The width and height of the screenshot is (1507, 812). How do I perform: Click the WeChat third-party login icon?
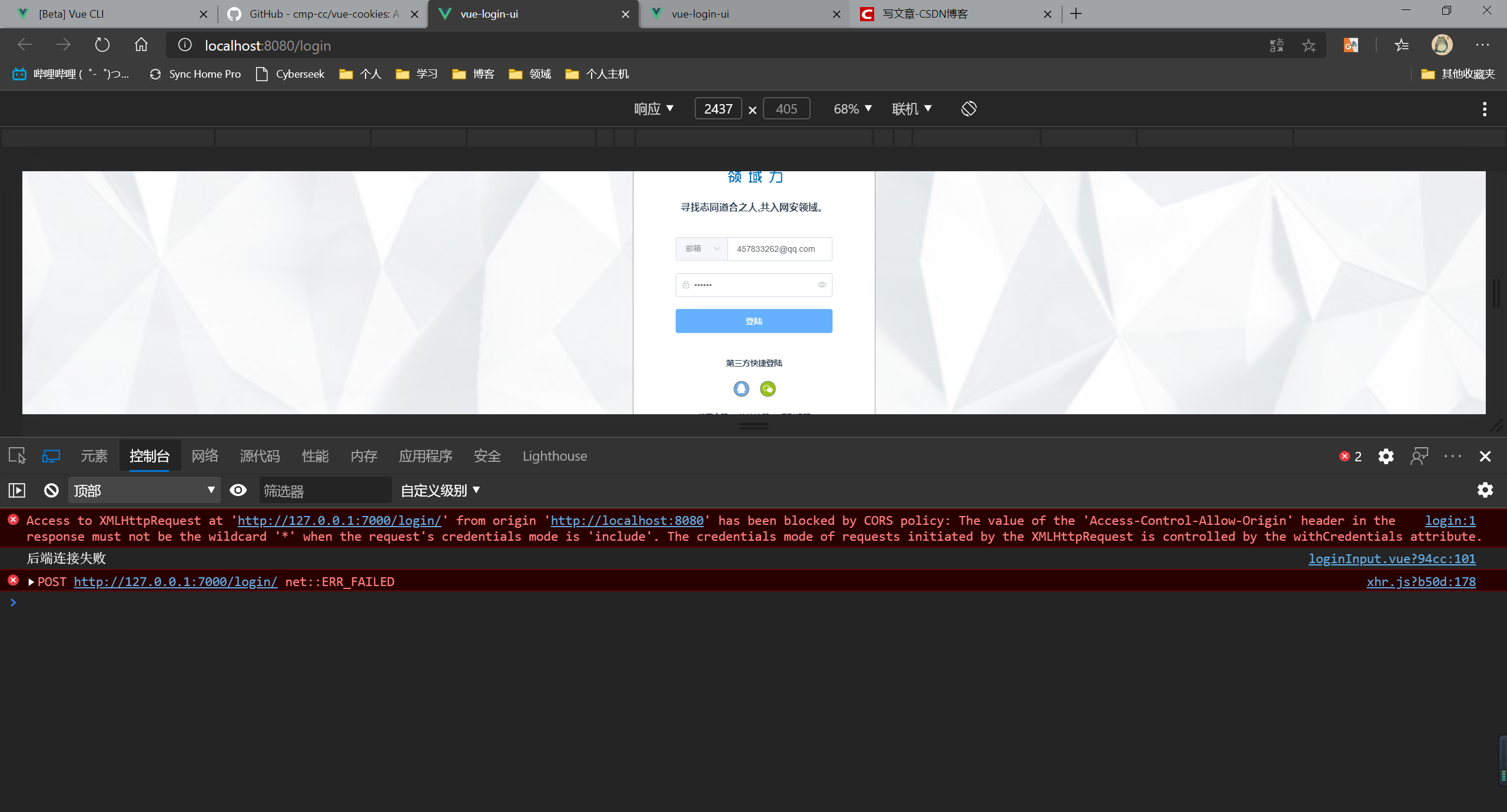tap(768, 388)
